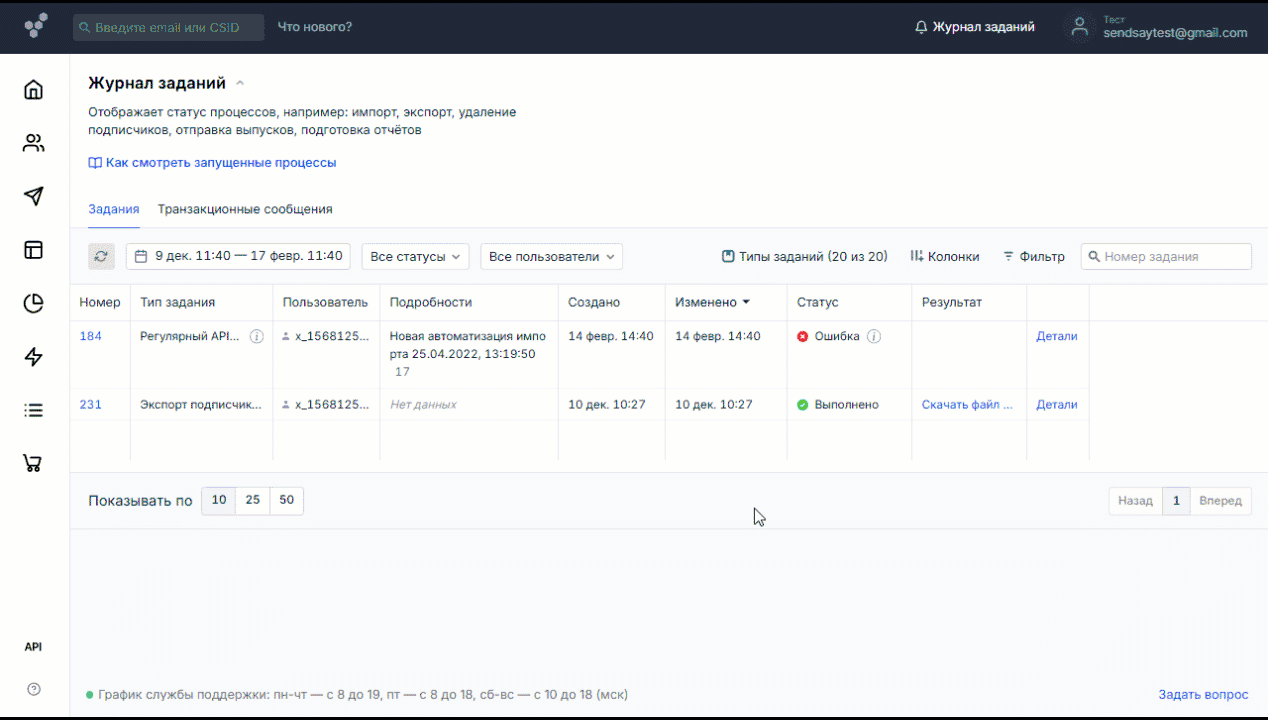
Task: Open the subscribers people icon
Action: point(34,143)
